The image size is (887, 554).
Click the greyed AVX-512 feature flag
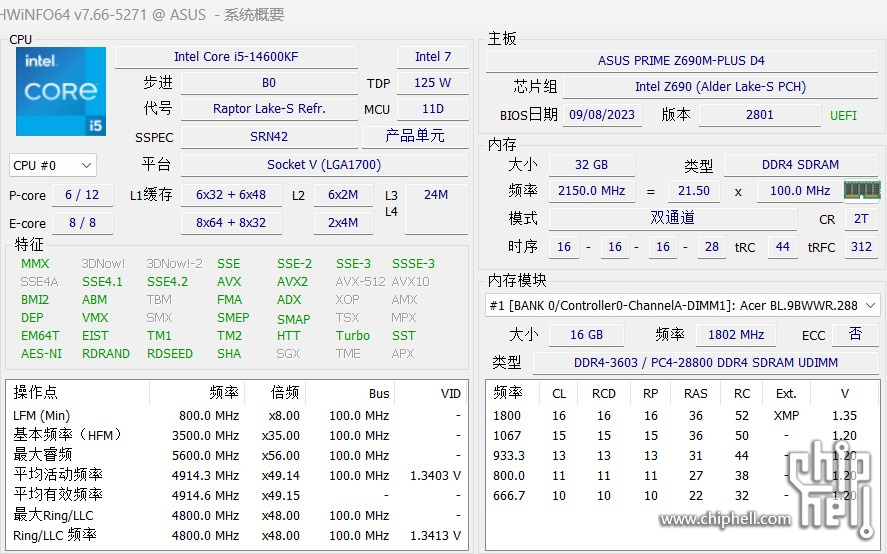tap(360, 282)
